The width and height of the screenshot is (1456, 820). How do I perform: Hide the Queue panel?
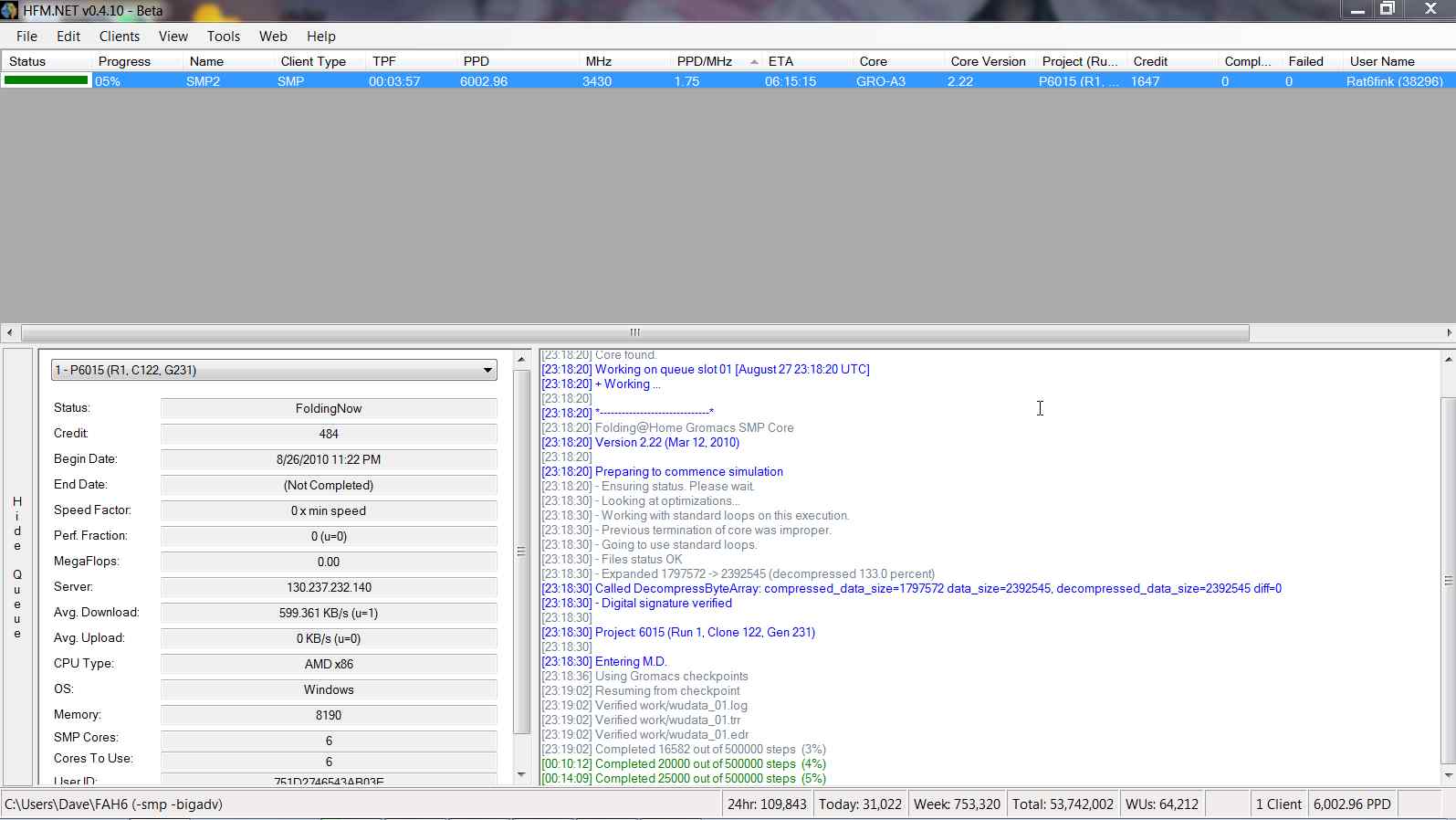17,567
